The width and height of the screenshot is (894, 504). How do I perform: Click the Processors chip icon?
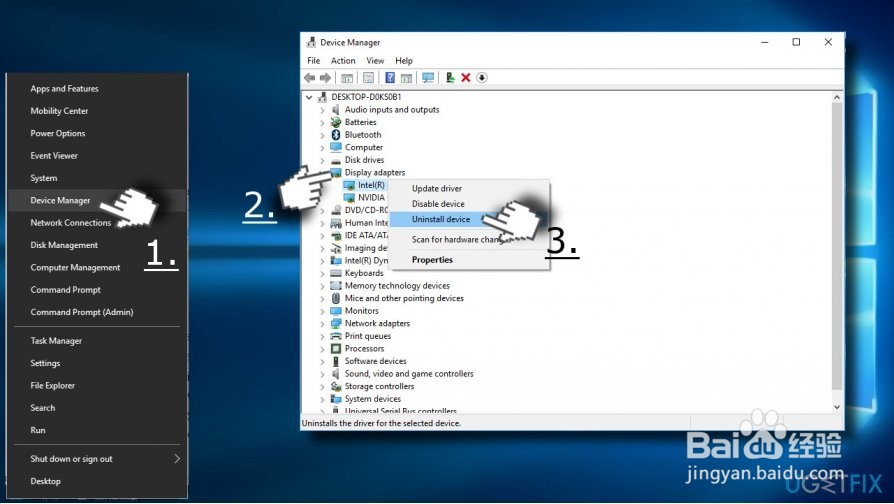tap(336, 348)
